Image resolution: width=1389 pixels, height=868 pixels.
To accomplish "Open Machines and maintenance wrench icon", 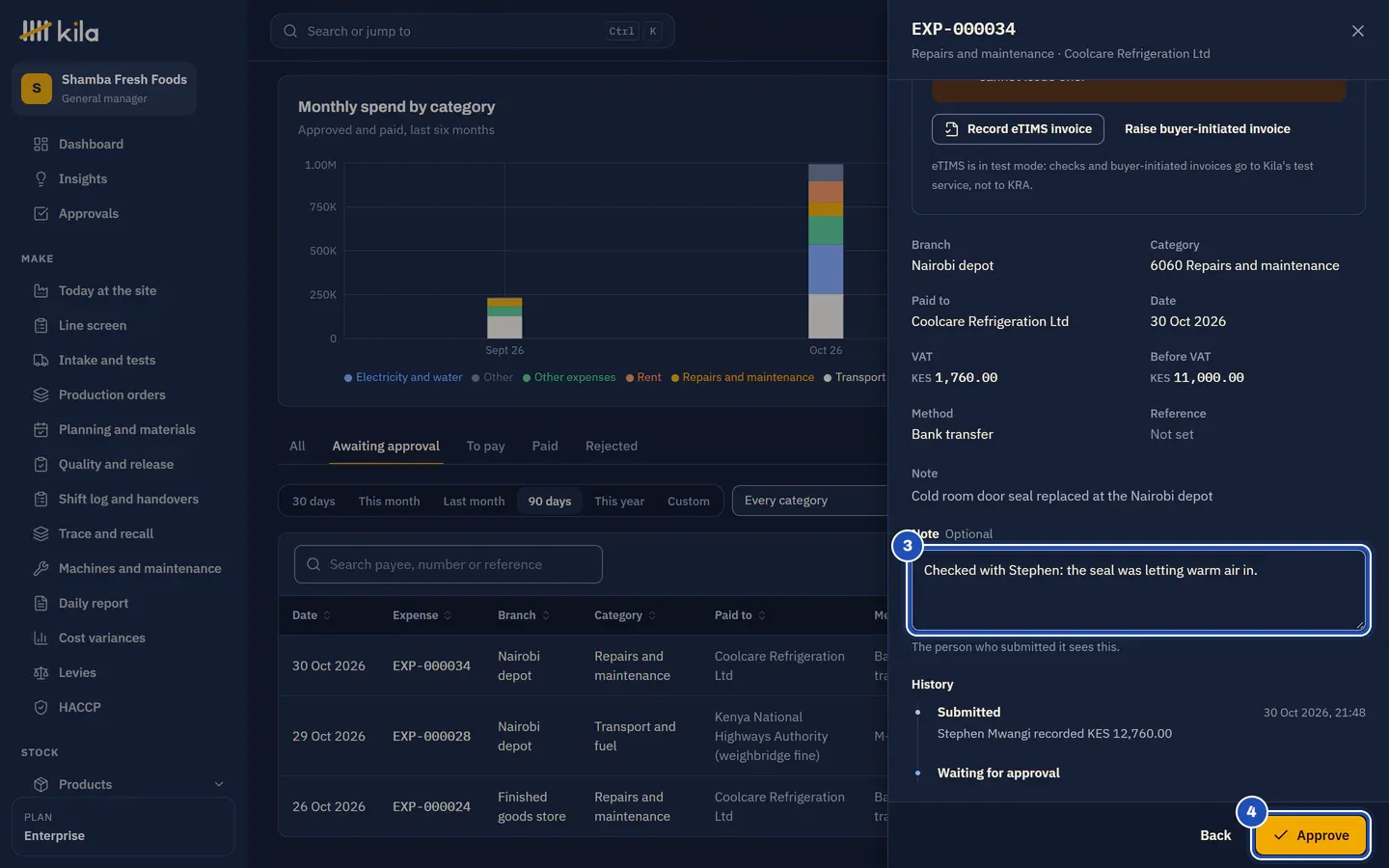I will 41,568.
